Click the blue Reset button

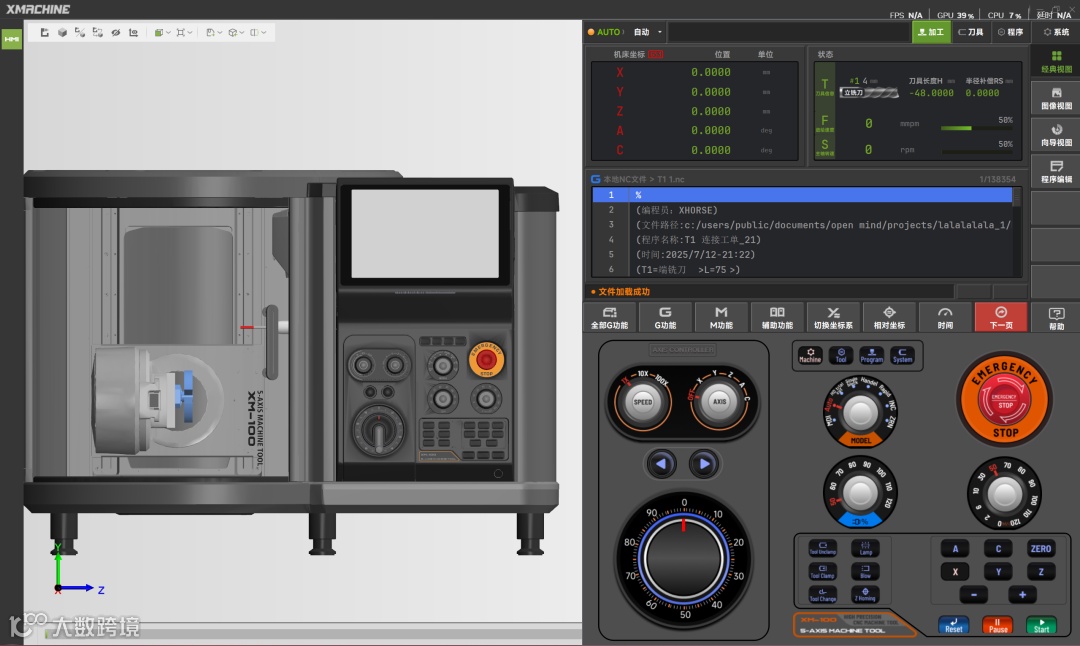pos(954,625)
